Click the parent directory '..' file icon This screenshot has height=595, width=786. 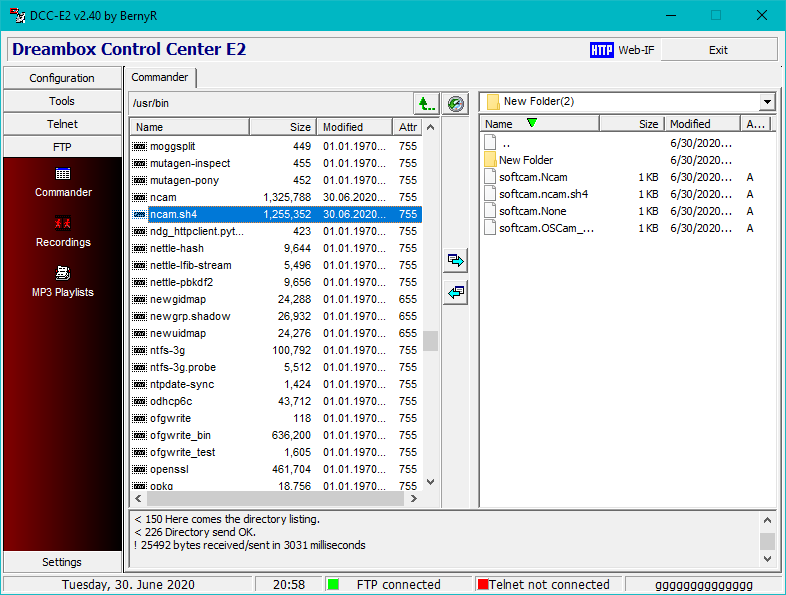(490, 143)
